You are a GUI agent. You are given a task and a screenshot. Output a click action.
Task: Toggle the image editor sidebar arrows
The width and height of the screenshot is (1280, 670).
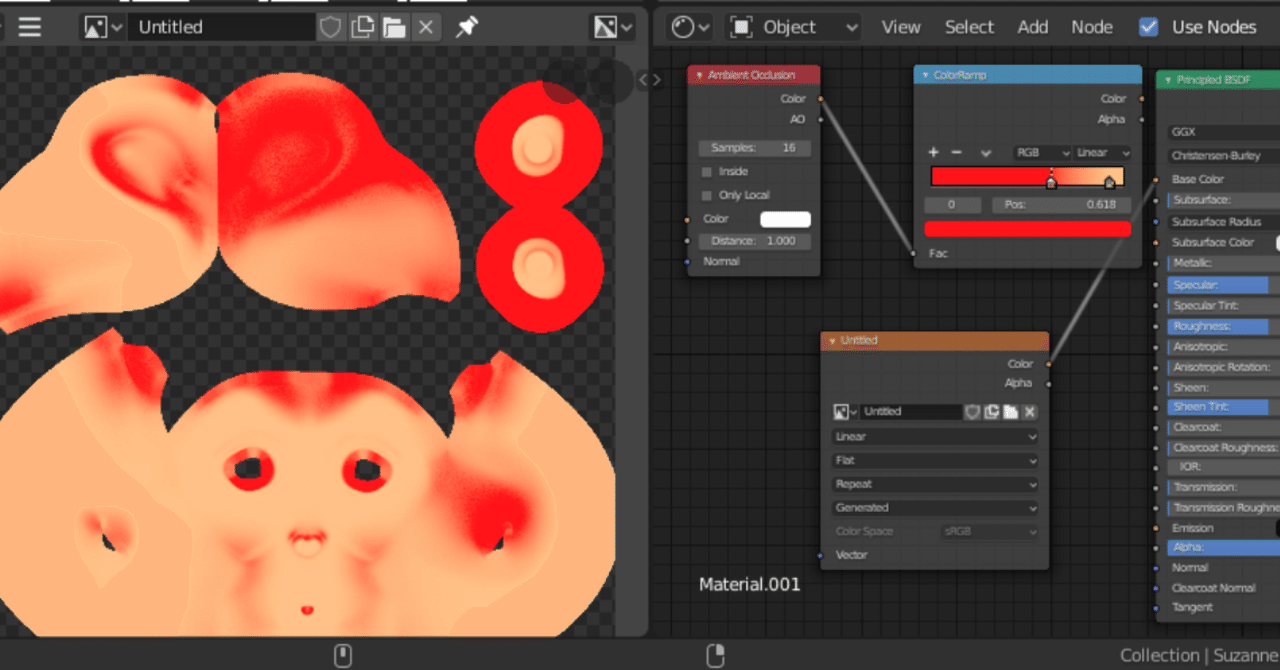[x=650, y=80]
